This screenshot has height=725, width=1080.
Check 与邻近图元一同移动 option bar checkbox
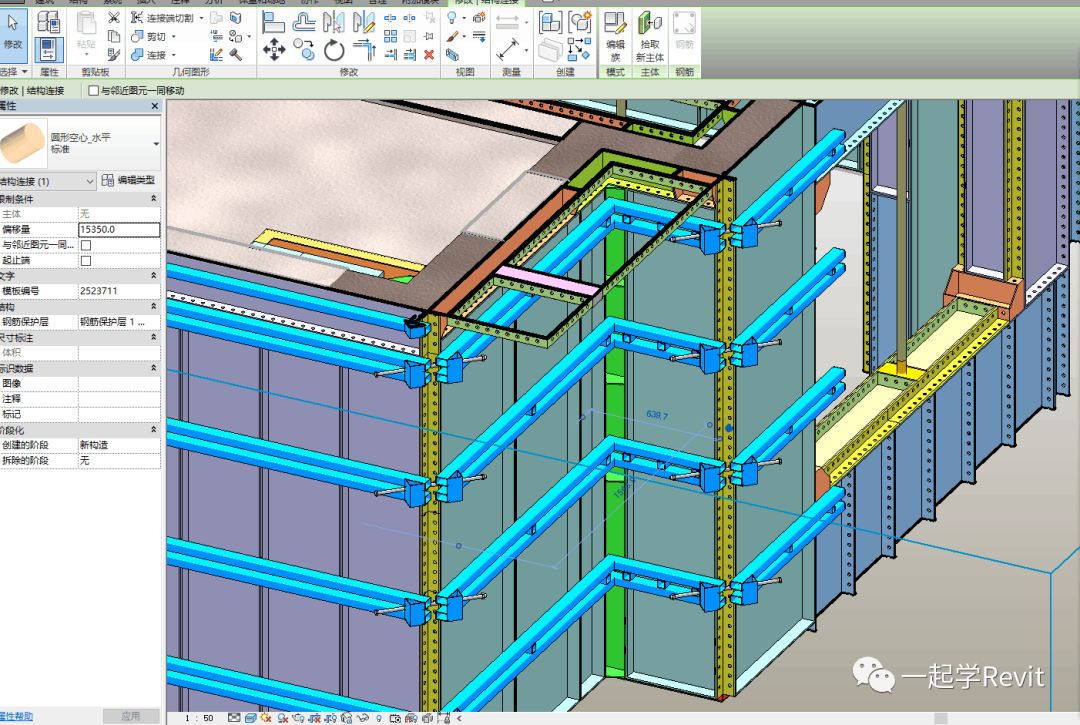94,90
